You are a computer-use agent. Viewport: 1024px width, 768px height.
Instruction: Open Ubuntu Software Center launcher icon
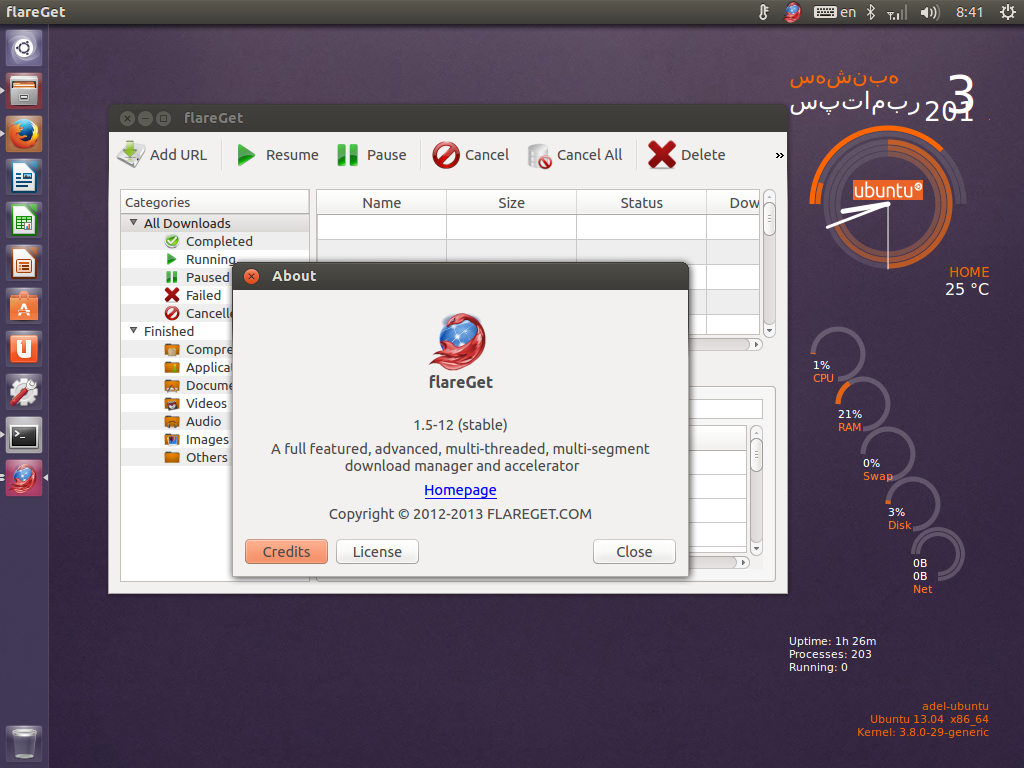pos(24,305)
